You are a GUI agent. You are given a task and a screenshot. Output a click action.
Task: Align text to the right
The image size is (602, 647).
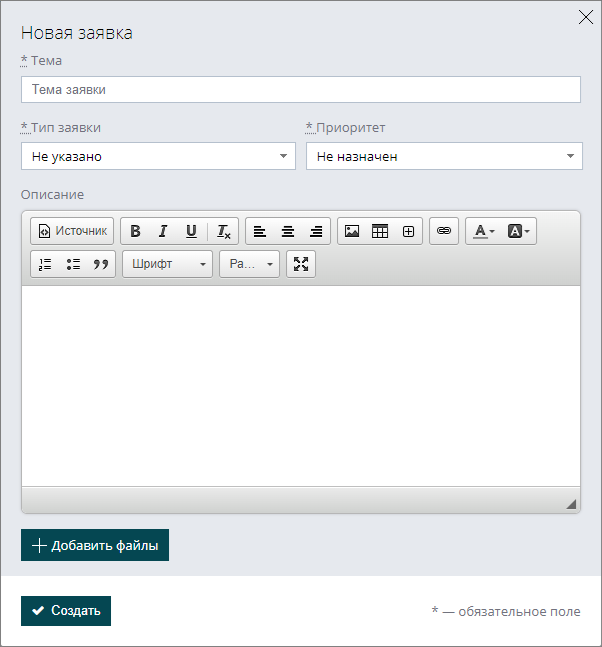316,231
